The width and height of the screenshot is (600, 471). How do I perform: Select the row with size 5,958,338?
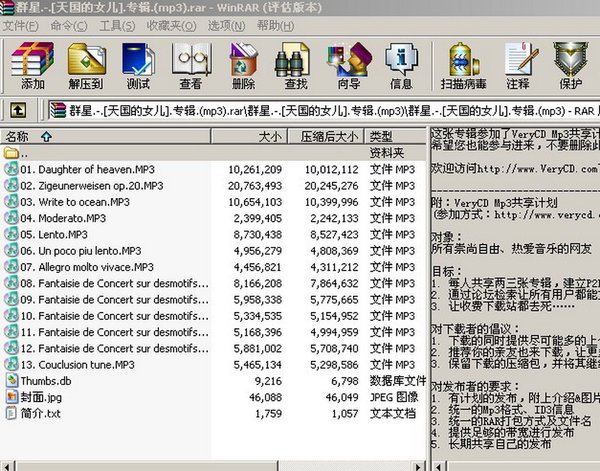pos(213,299)
